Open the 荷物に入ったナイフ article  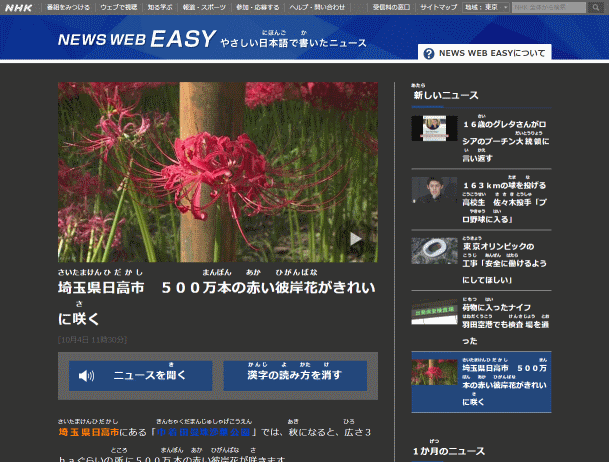(505, 324)
